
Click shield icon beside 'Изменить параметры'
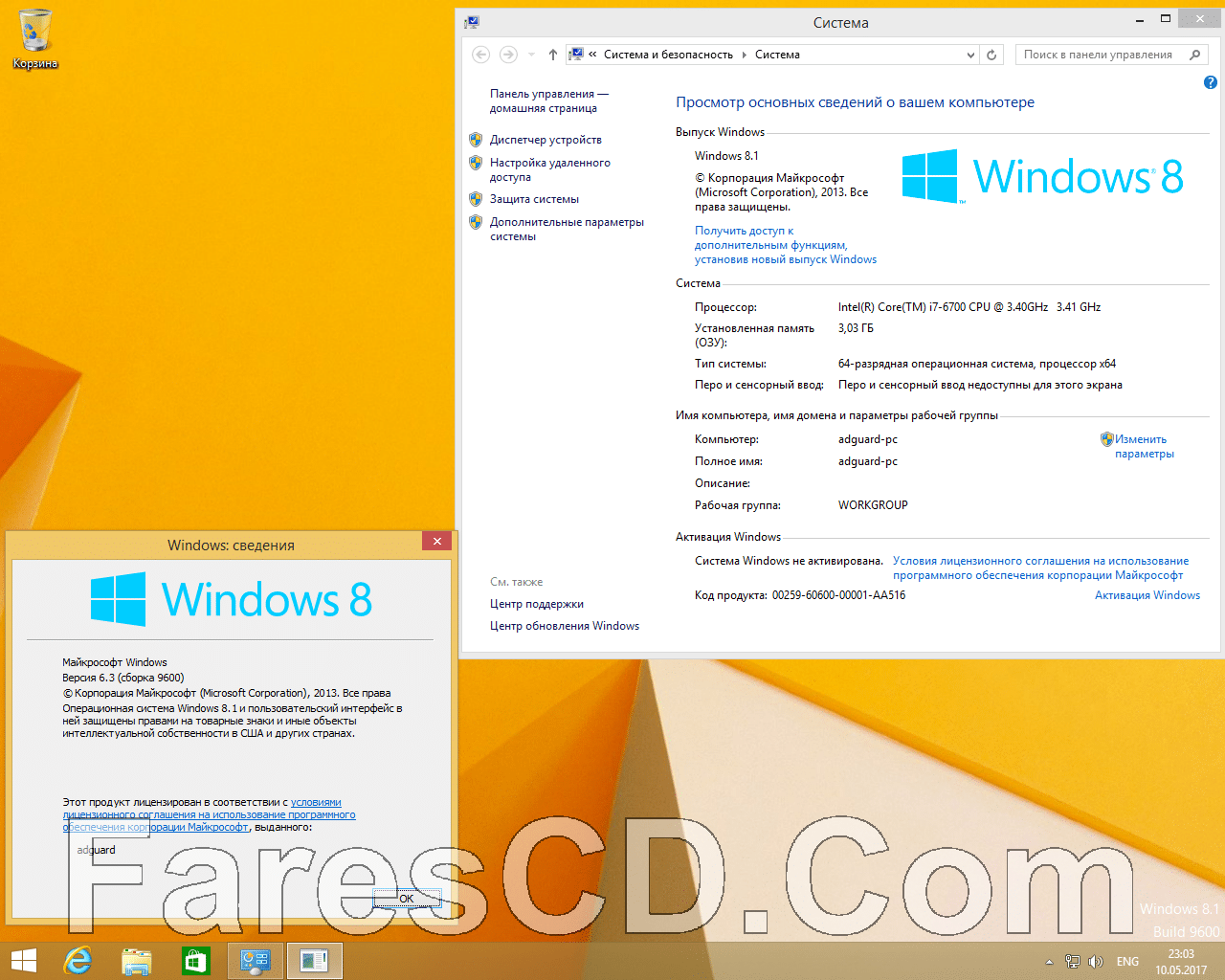pyautogui.click(x=1107, y=439)
